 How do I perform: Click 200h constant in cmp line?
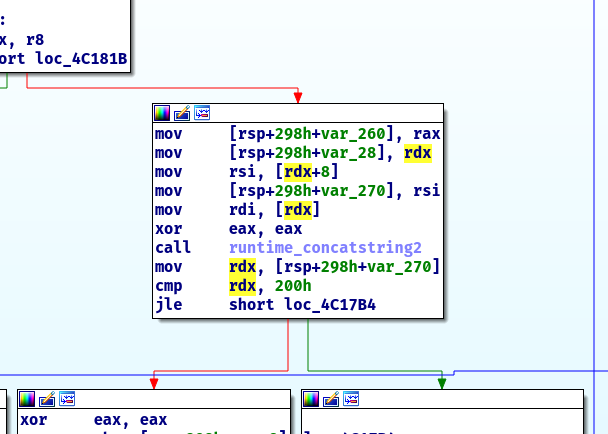pos(293,286)
